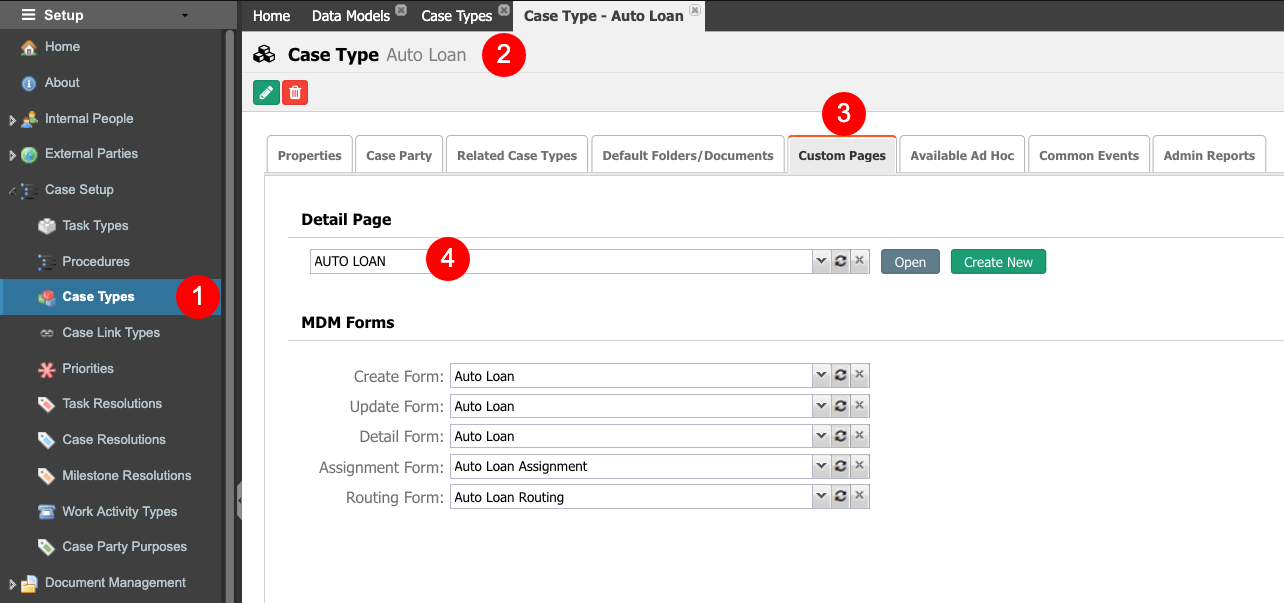This screenshot has height=603, width=1284.
Task: Click the green edit pencil button
Action: click(x=265, y=93)
